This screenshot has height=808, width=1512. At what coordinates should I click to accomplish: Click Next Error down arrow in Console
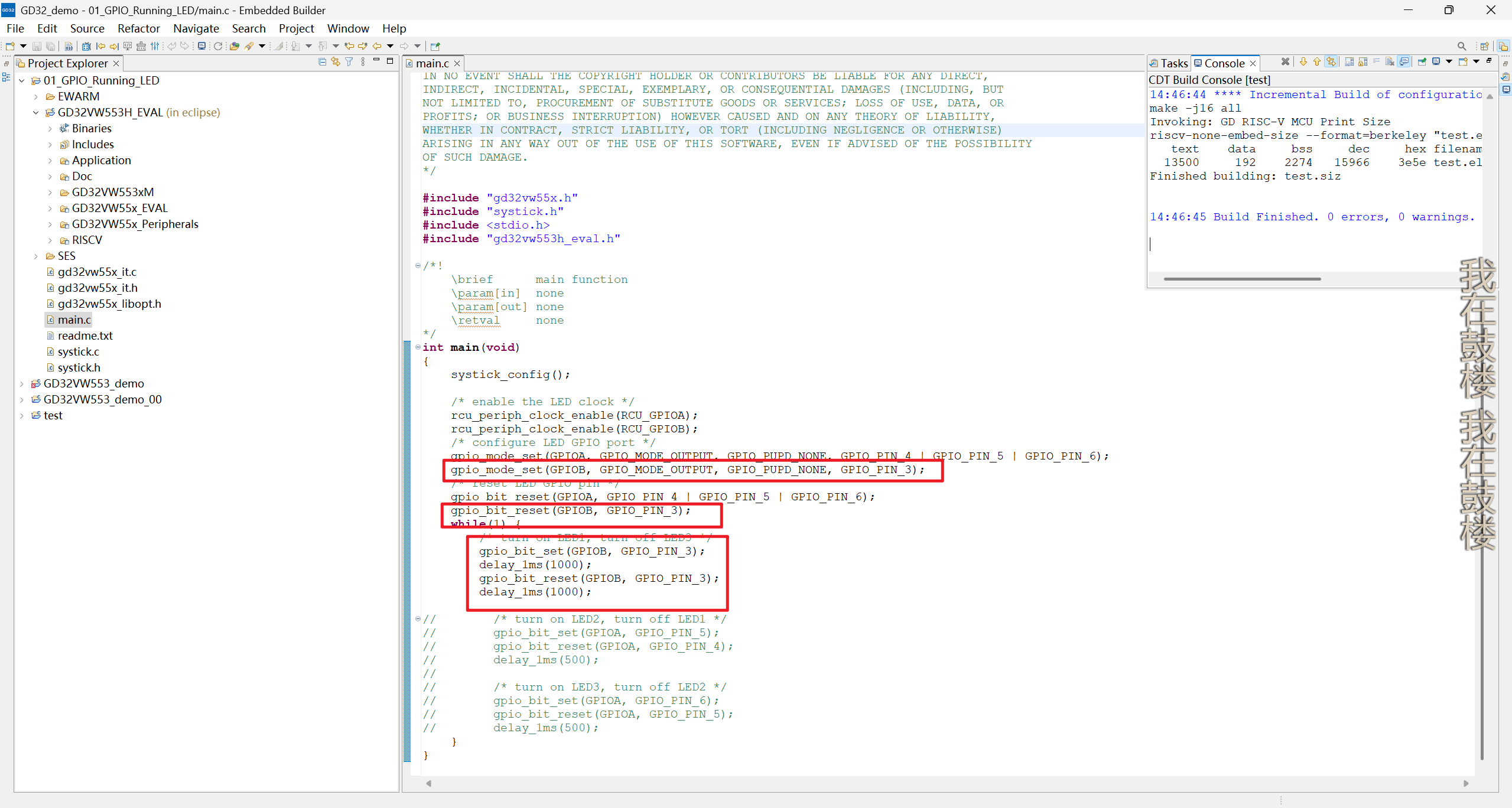click(1303, 61)
